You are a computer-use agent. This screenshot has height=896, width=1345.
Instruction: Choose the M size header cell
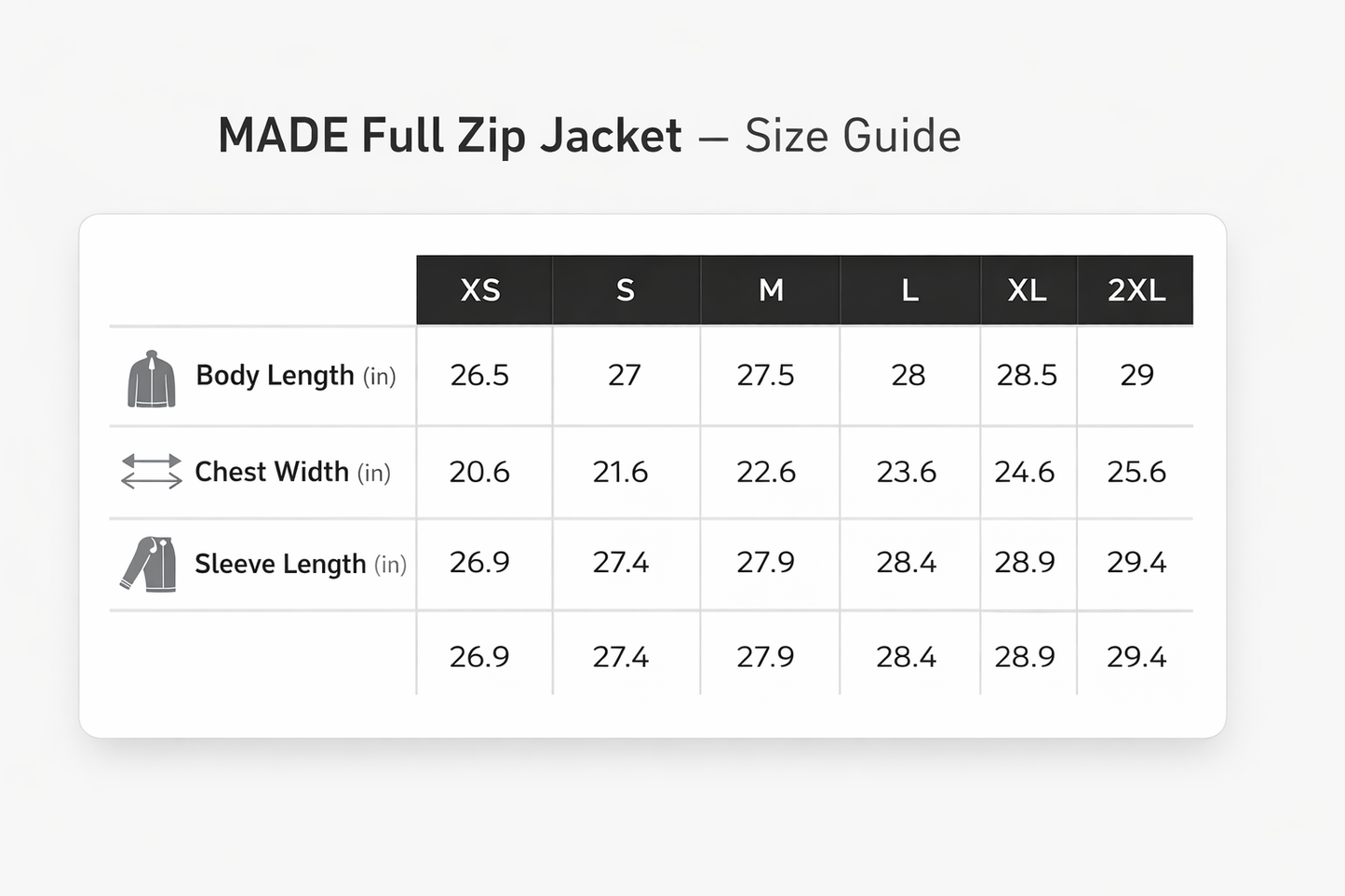770,290
